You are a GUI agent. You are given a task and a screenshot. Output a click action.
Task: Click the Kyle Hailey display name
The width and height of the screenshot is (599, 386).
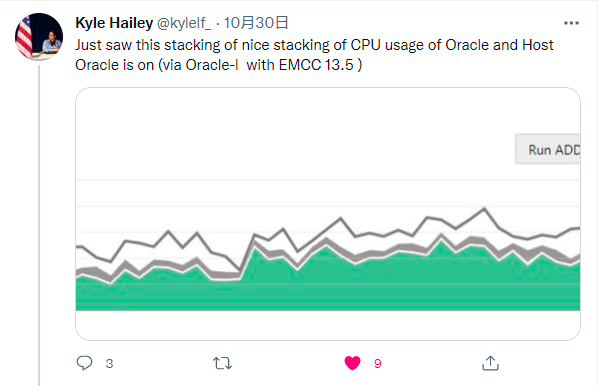pyautogui.click(x=114, y=23)
